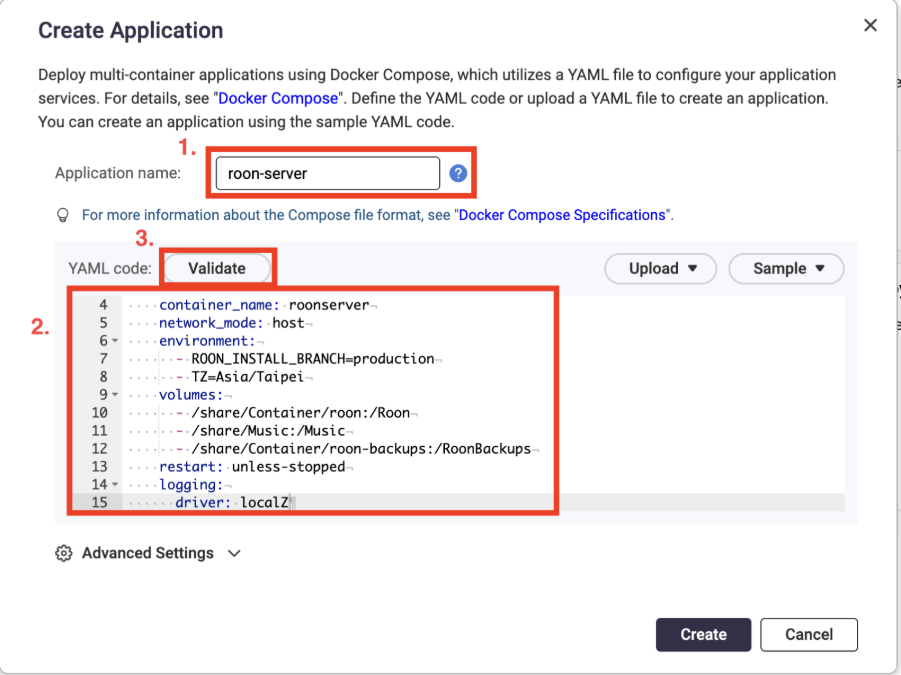Click the volumes: key on line 9

191,395
